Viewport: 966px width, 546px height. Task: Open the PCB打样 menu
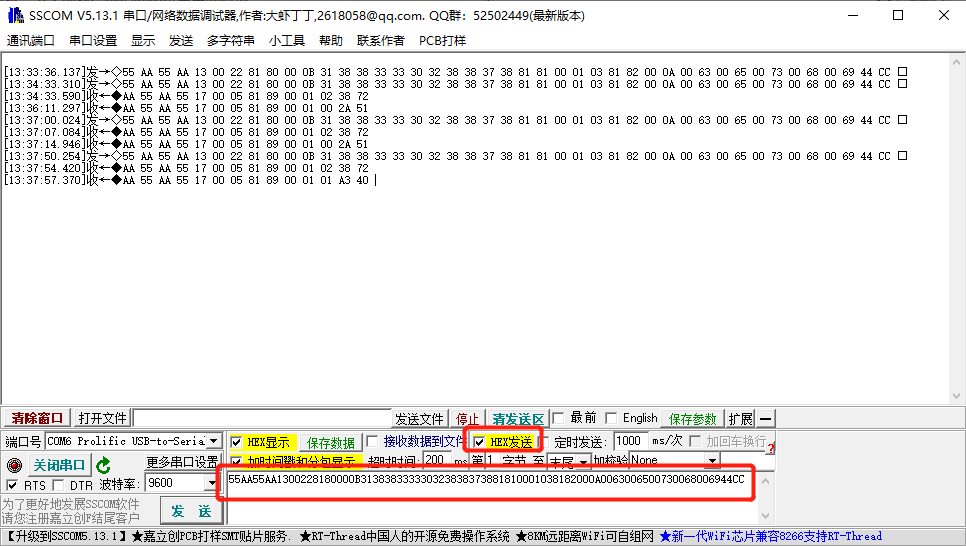click(442, 41)
